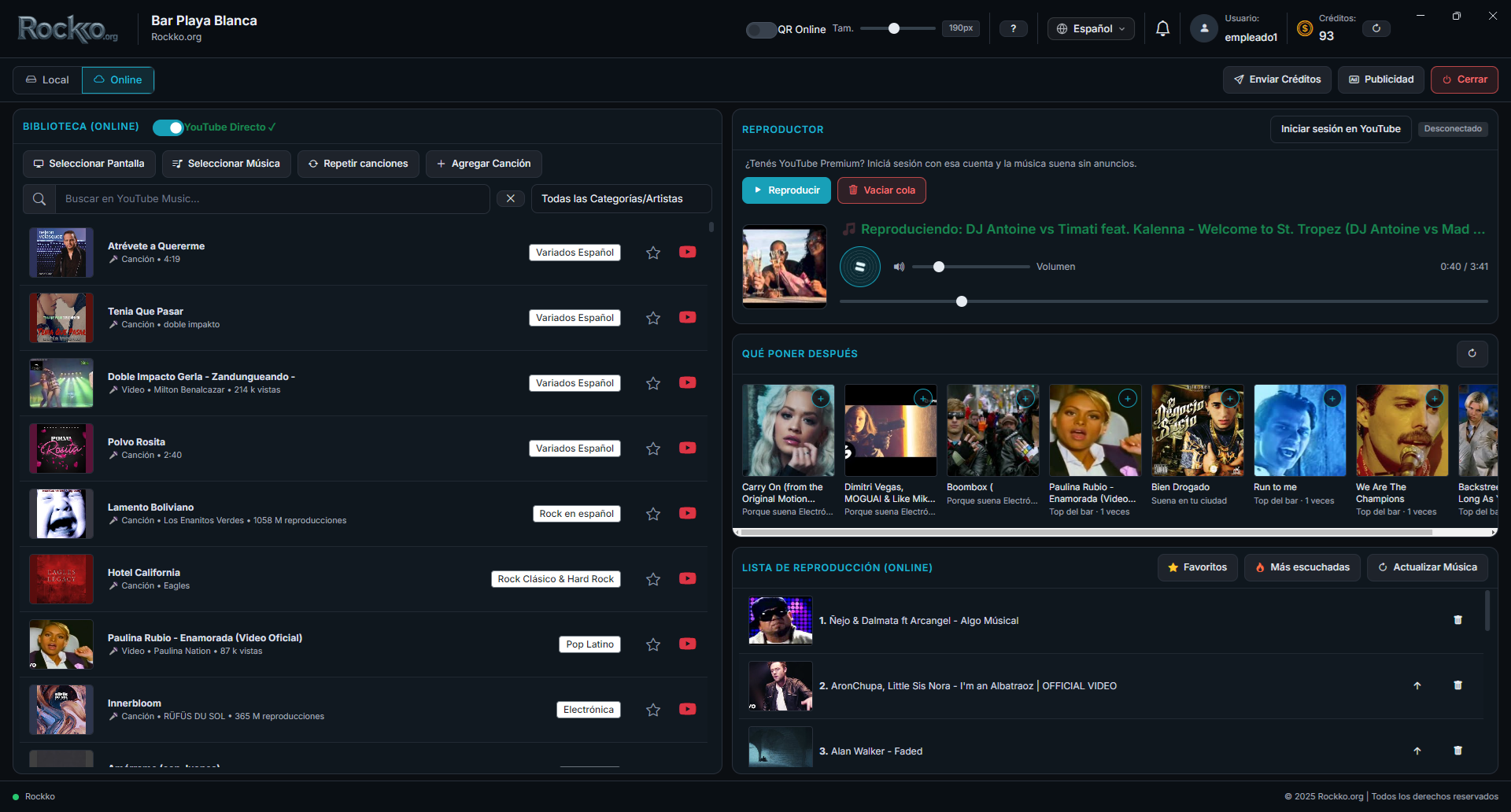This screenshot has width=1511, height=812.
Task: Open the user profile avatar
Action: click(x=1203, y=28)
